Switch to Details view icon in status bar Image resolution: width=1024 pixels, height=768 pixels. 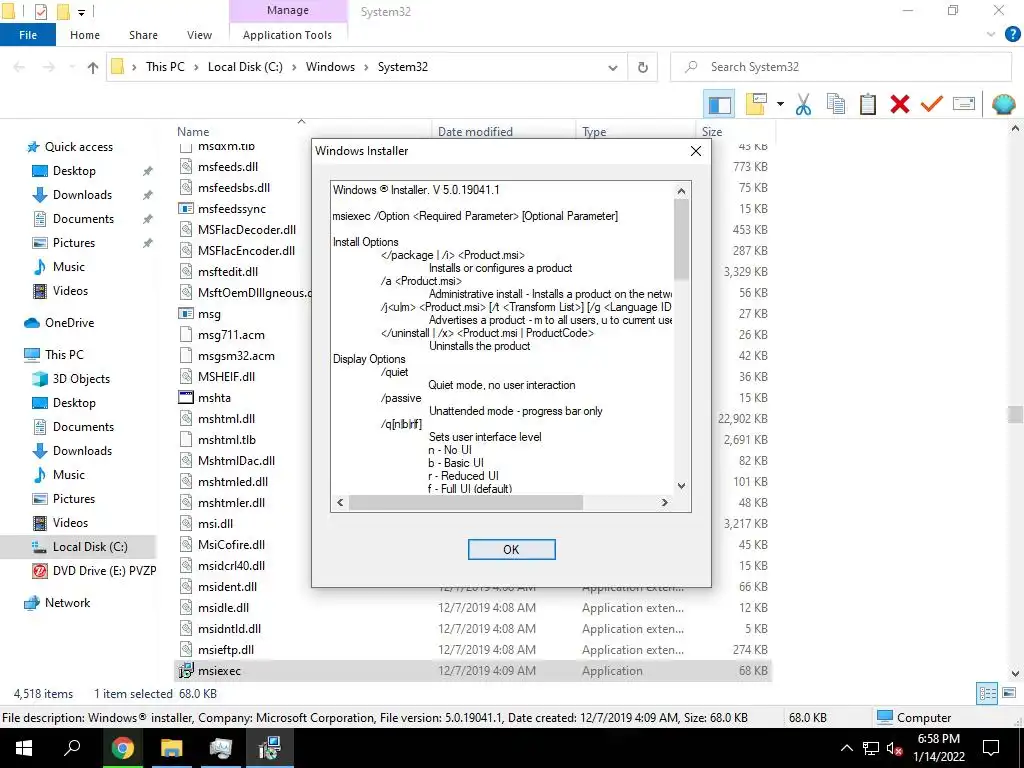click(x=987, y=694)
